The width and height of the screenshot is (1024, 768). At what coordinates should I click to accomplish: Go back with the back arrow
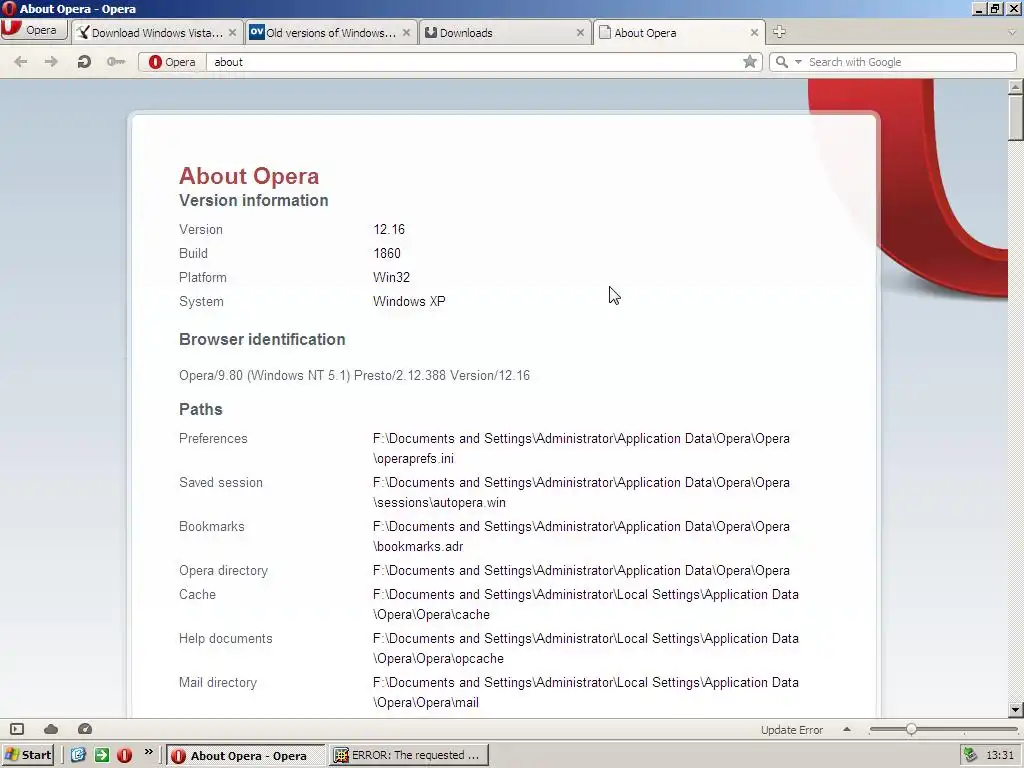point(21,62)
